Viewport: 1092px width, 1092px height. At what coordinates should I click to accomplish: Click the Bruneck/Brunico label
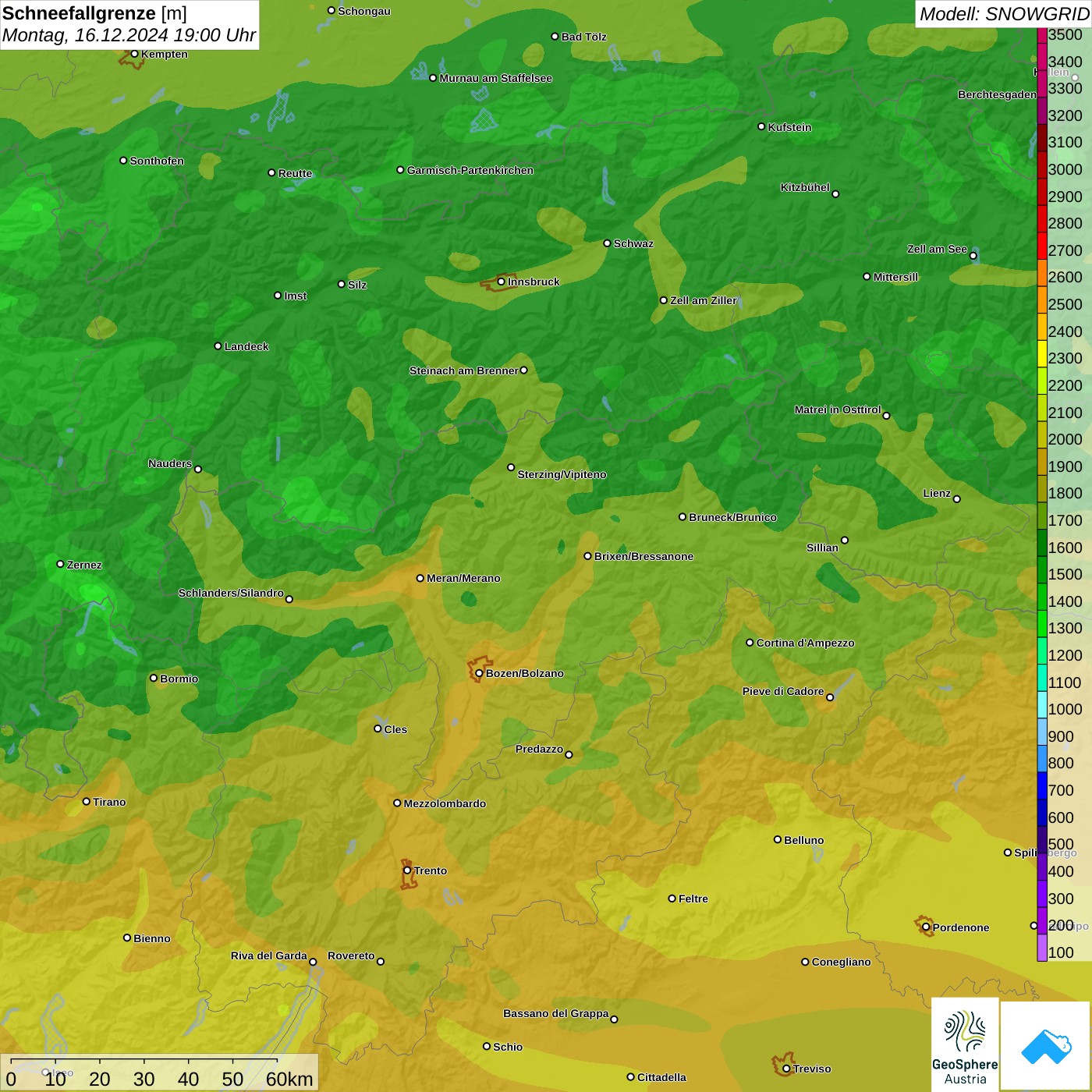tap(732, 517)
